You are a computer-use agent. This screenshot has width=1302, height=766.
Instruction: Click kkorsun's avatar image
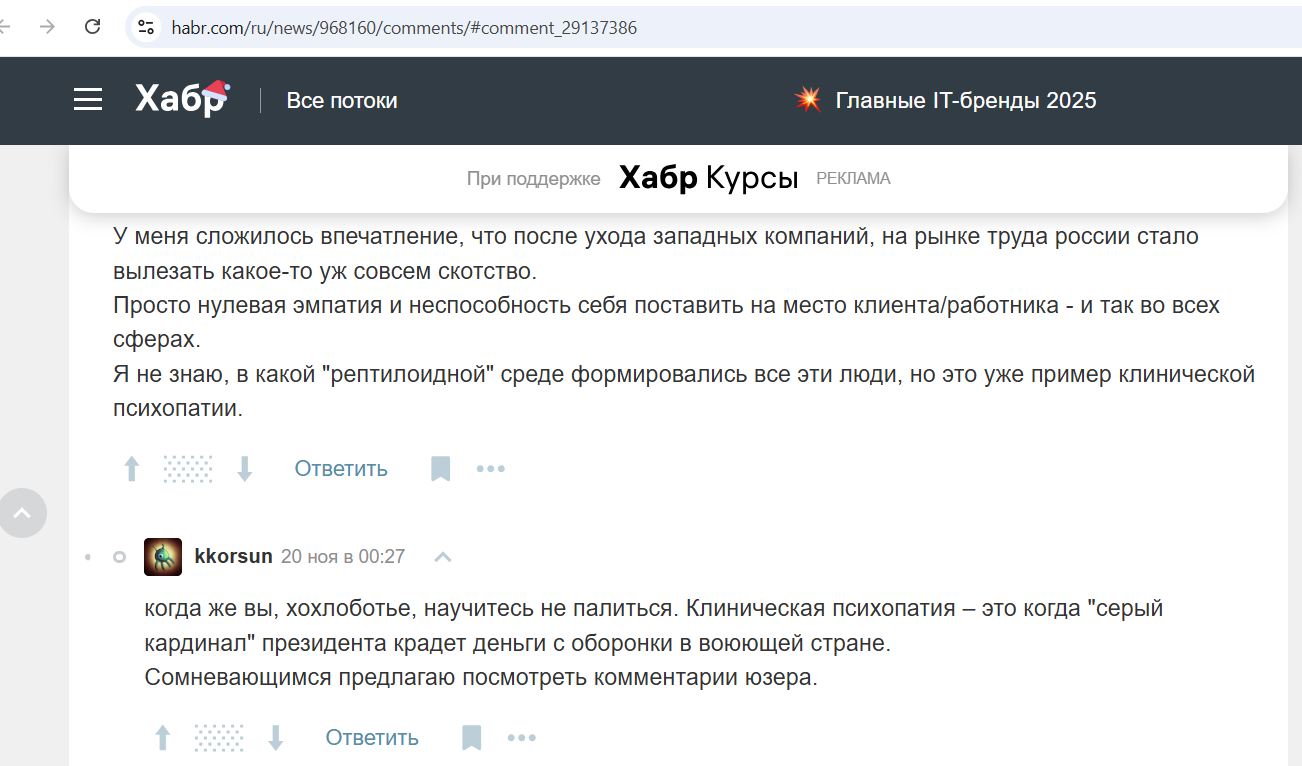click(161, 556)
